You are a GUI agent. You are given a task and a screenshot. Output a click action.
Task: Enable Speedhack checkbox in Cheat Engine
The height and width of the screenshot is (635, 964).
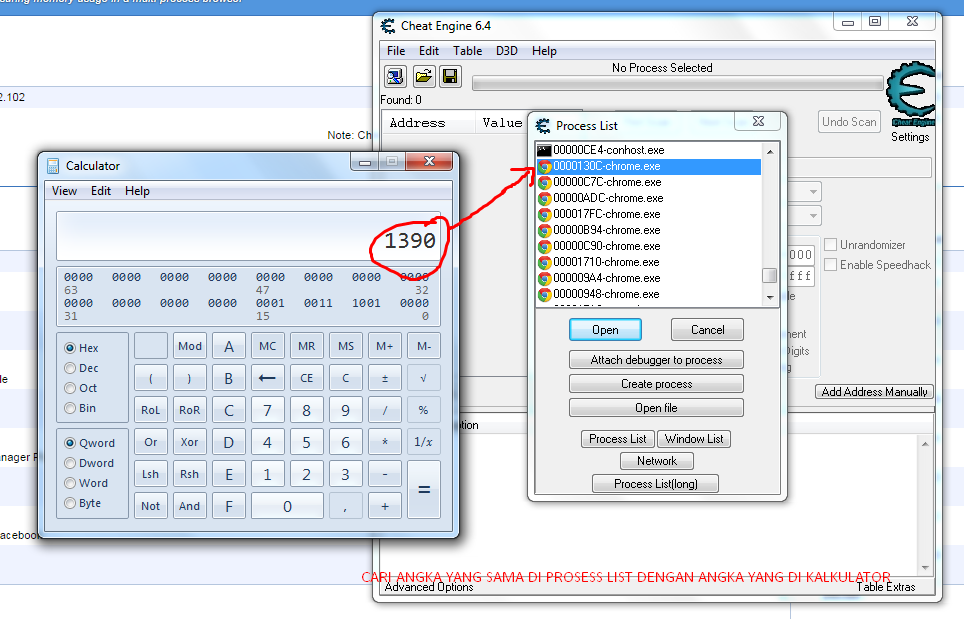831,265
